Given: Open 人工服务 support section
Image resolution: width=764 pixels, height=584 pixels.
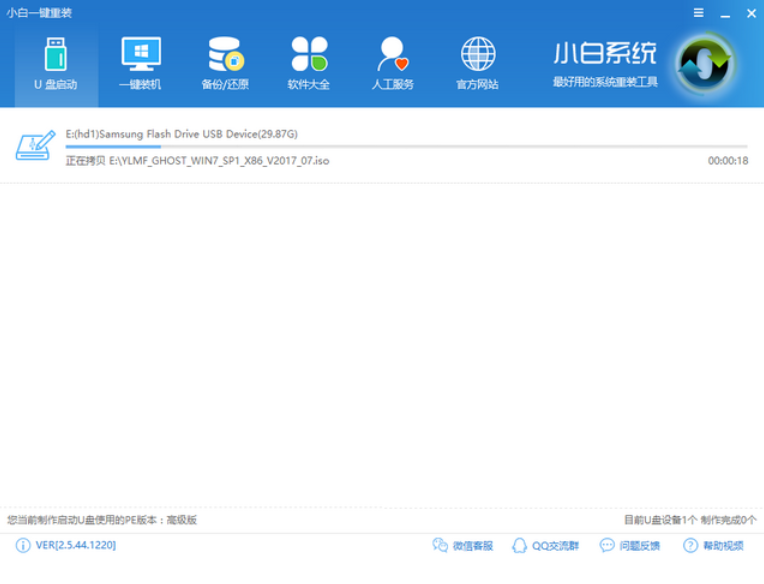Looking at the screenshot, I should (x=393, y=64).
